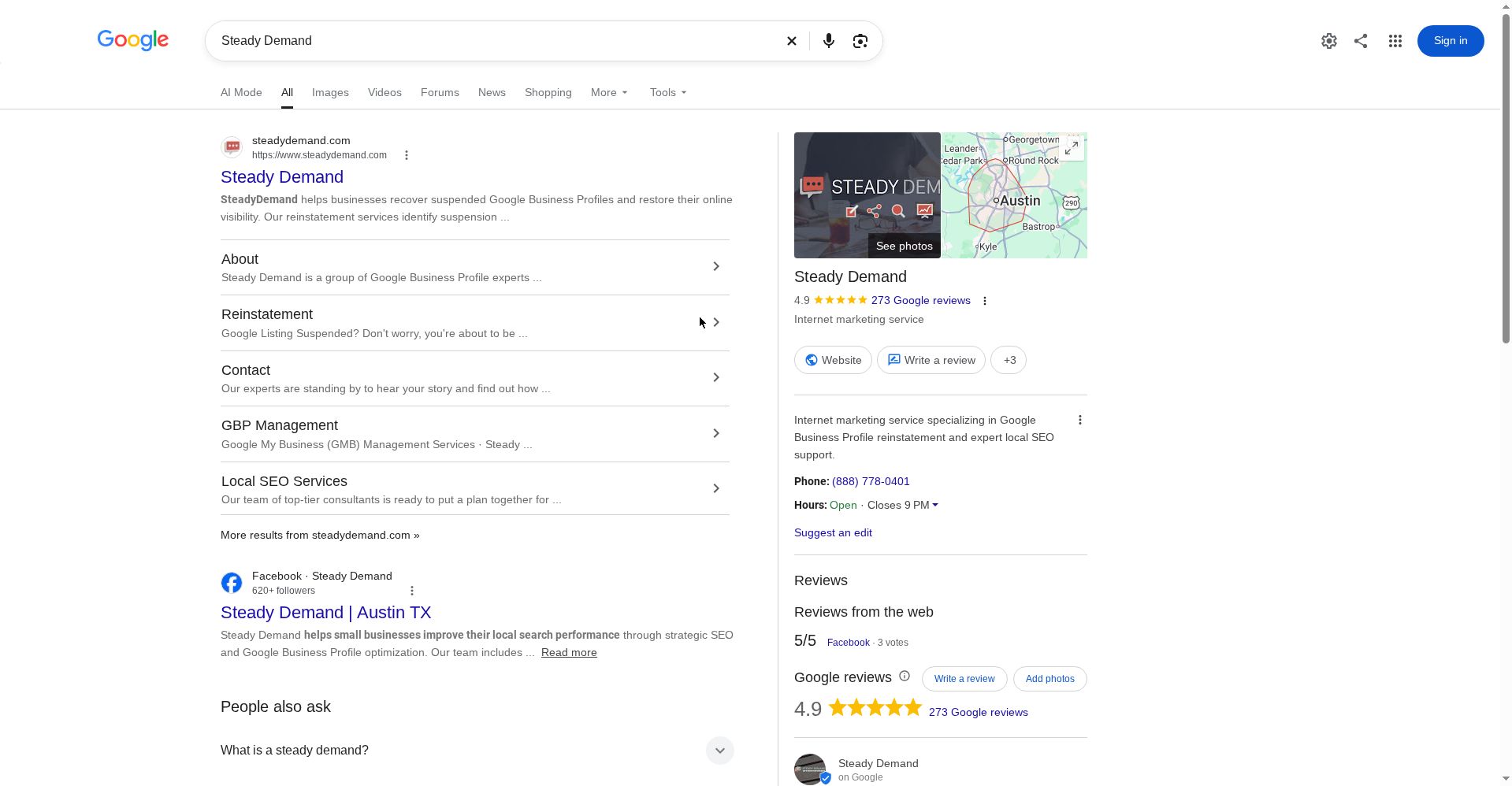Screen dimensions: 1512x786
Task: Open the GBP Management sitelink chevron
Action: coord(716,434)
